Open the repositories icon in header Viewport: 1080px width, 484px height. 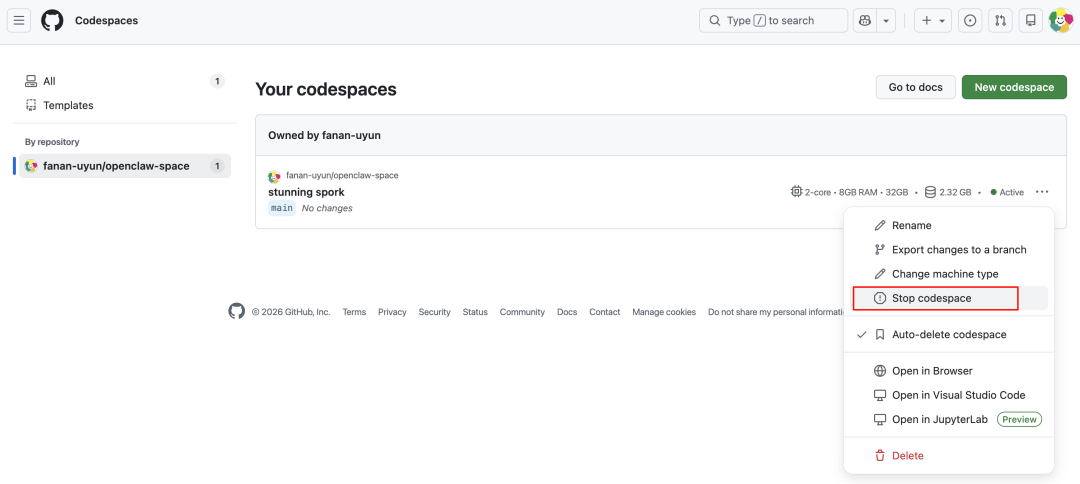(1031, 20)
